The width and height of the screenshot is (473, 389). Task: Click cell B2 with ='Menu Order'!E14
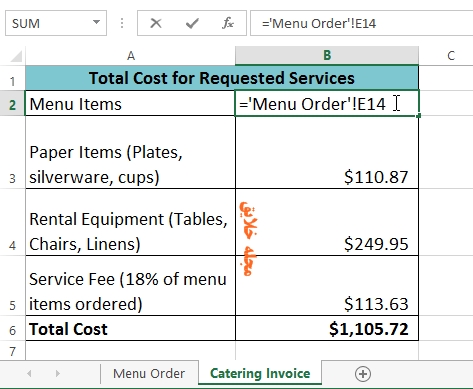pyautogui.click(x=327, y=103)
